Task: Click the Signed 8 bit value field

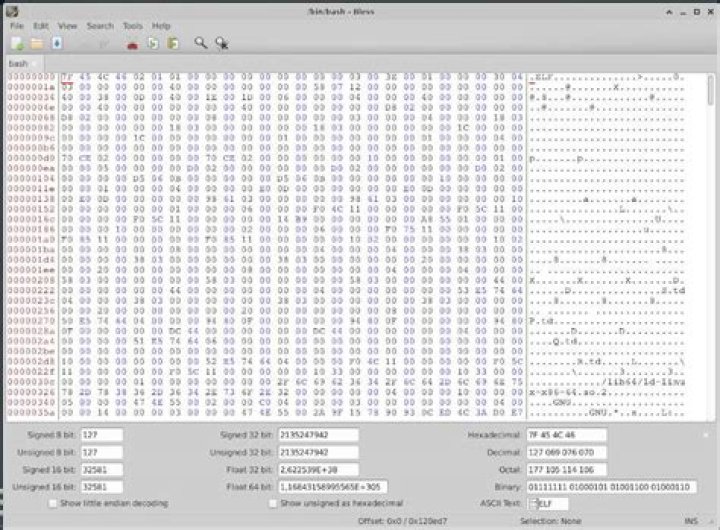Action: 102,435
